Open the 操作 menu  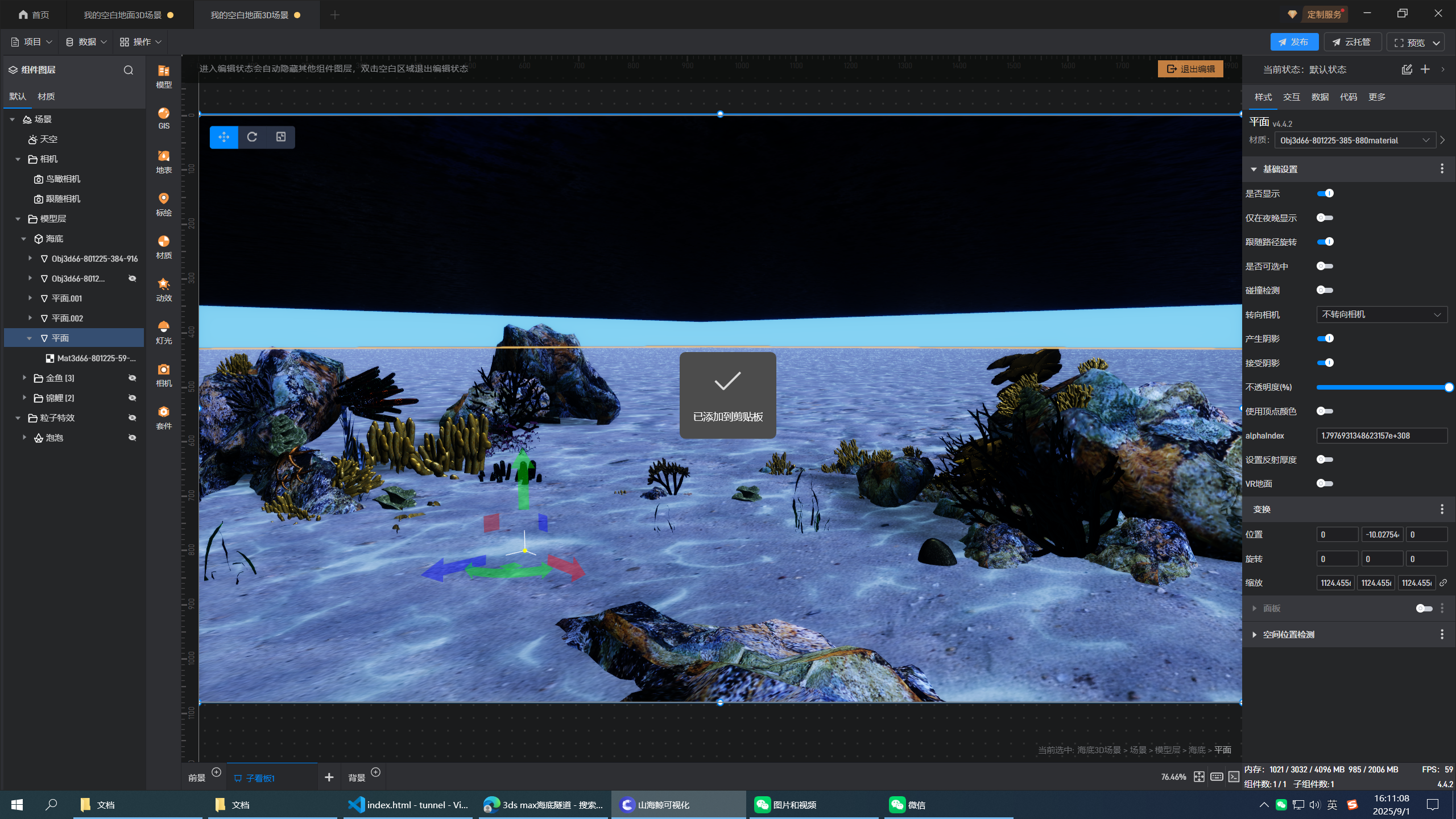(x=141, y=42)
